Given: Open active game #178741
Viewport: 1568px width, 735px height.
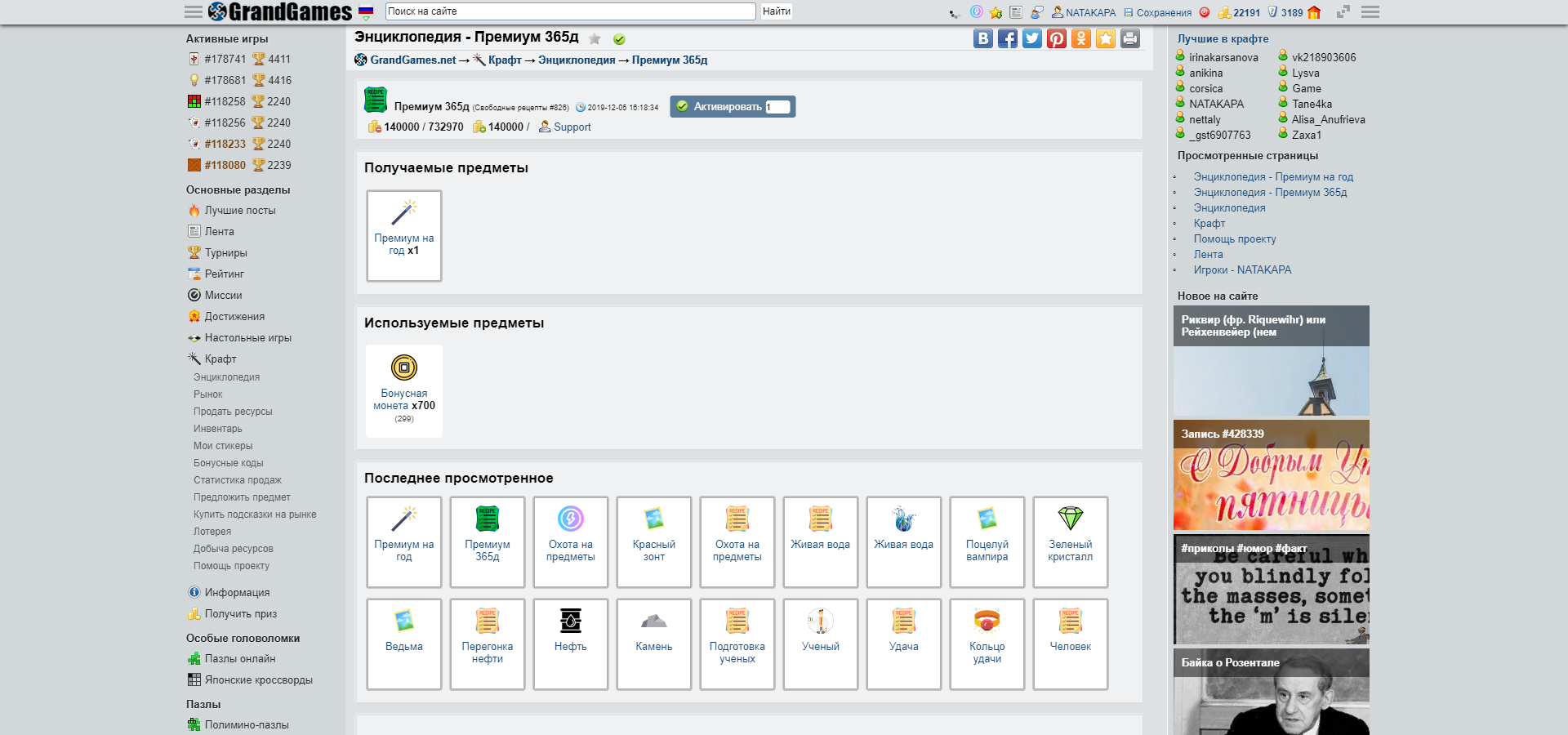Looking at the screenshot, I should point(225,59).
